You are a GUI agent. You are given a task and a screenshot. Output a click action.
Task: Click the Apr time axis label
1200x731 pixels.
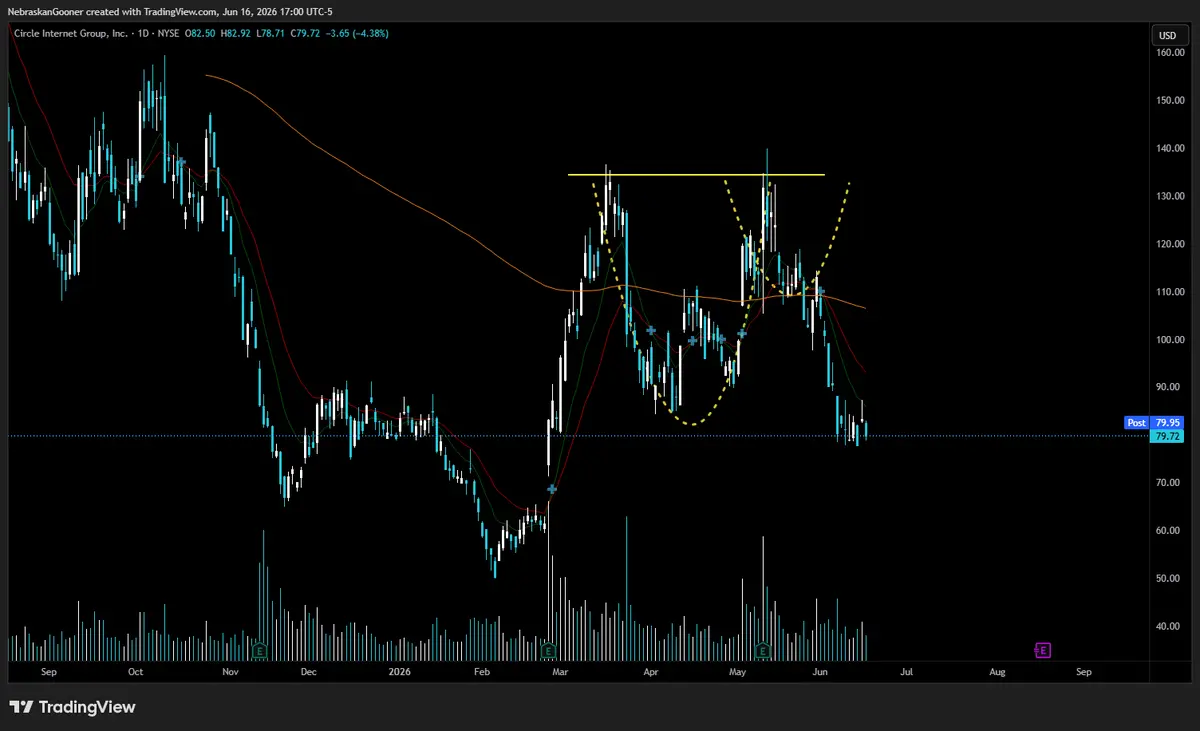point(651,673)
